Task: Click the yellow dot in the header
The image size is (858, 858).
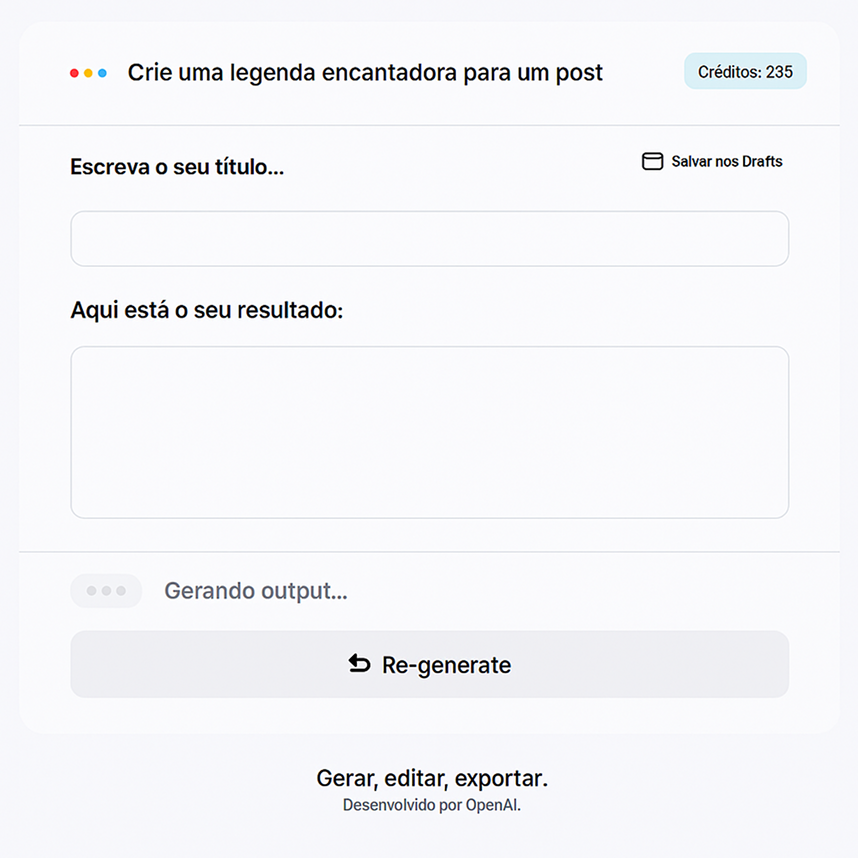Action: 88,73
